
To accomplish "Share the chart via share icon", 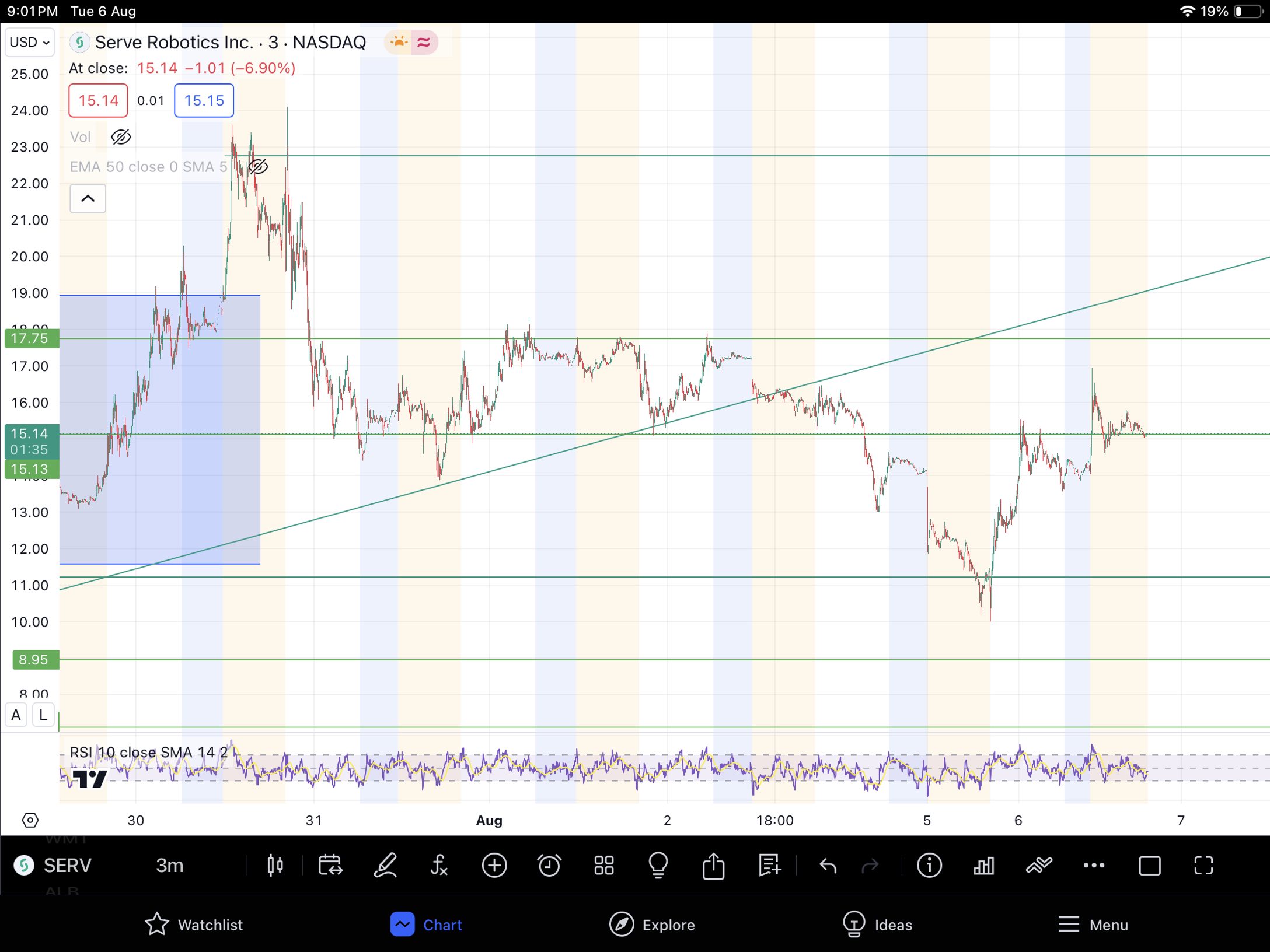I will click(713, 866).
